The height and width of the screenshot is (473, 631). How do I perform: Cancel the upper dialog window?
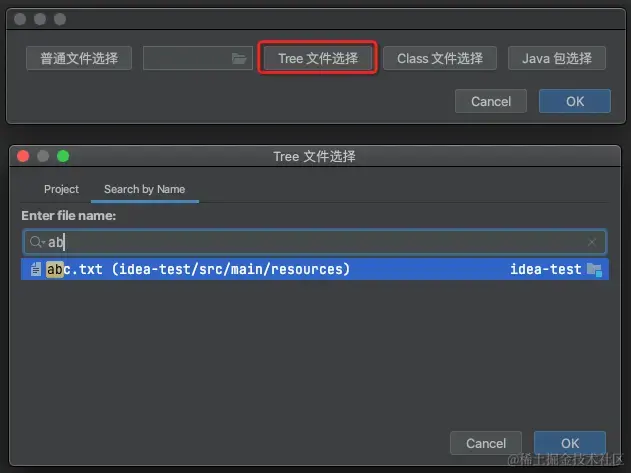tap(491, 101)
